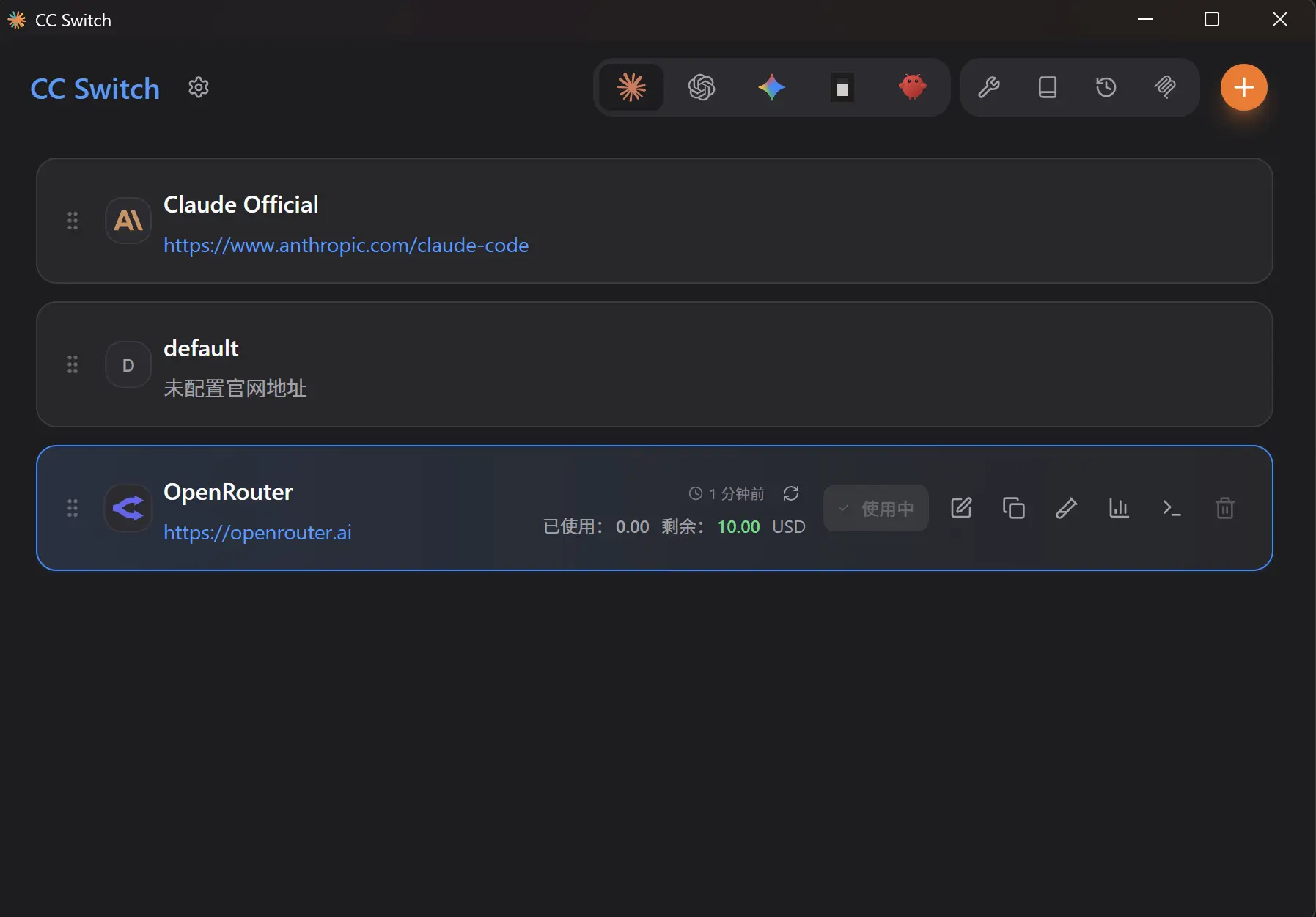The height and width of the screenshot is (917, 1316).
Task: Grab the Claude Official drag handle
Action: [73, 221]
